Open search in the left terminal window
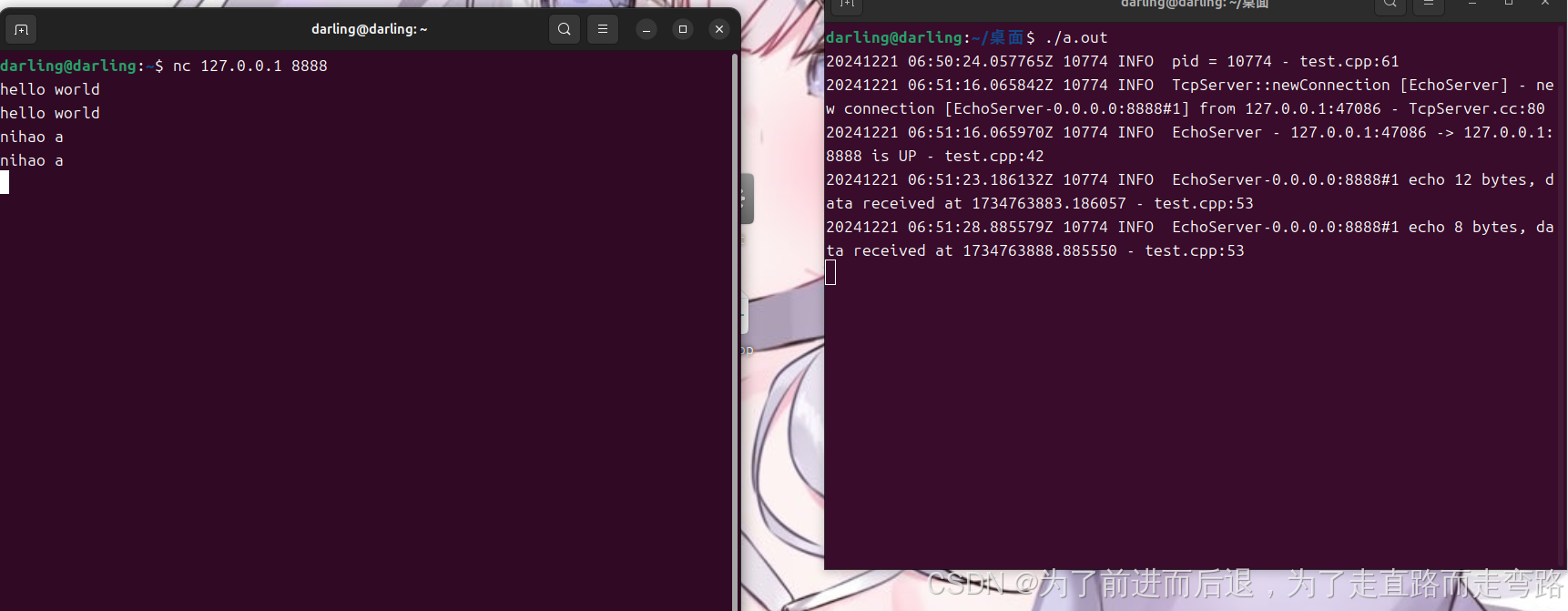Image resolution: width=1568 pixels, height=611 pixels. tap(565, 29)
